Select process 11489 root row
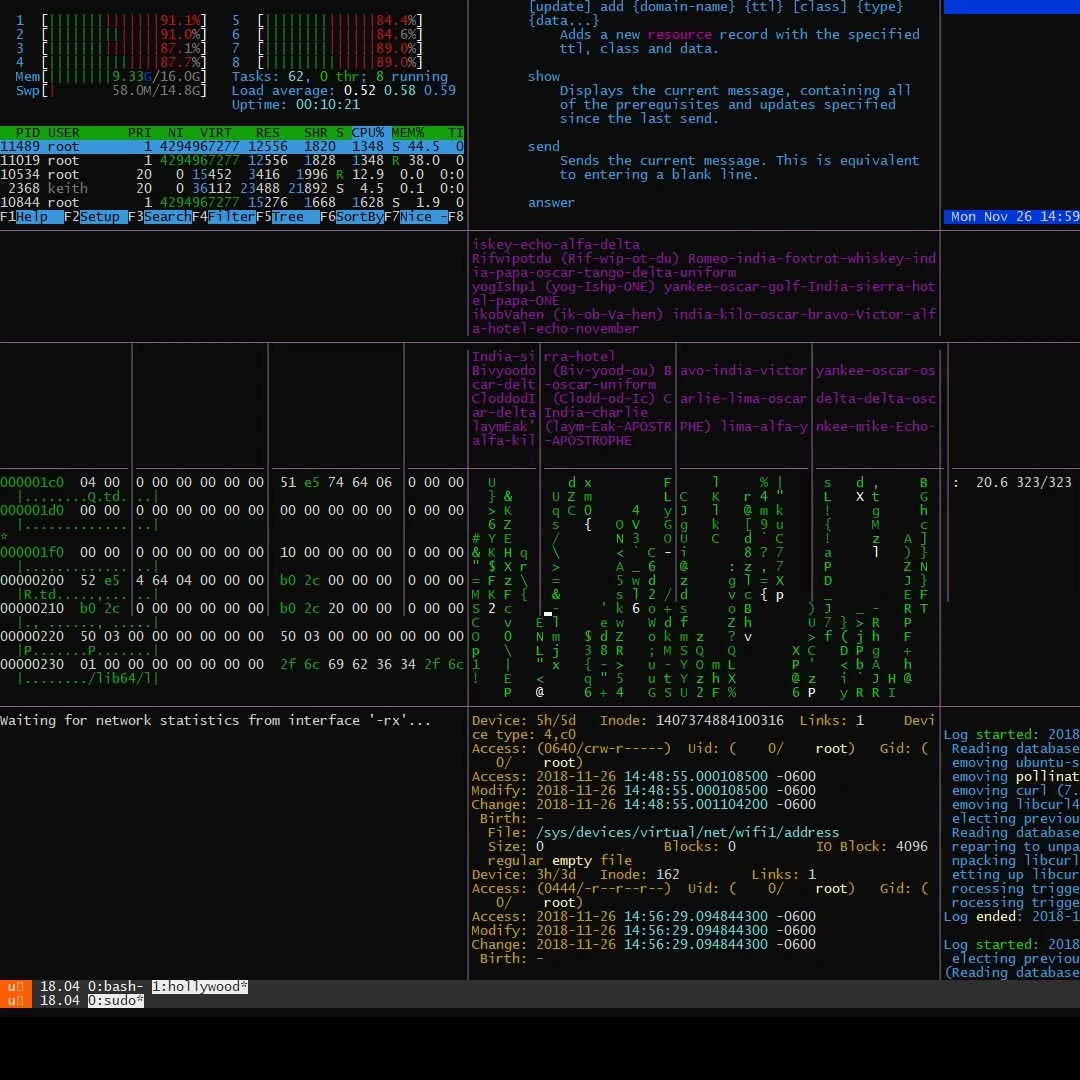 (232, 147)
